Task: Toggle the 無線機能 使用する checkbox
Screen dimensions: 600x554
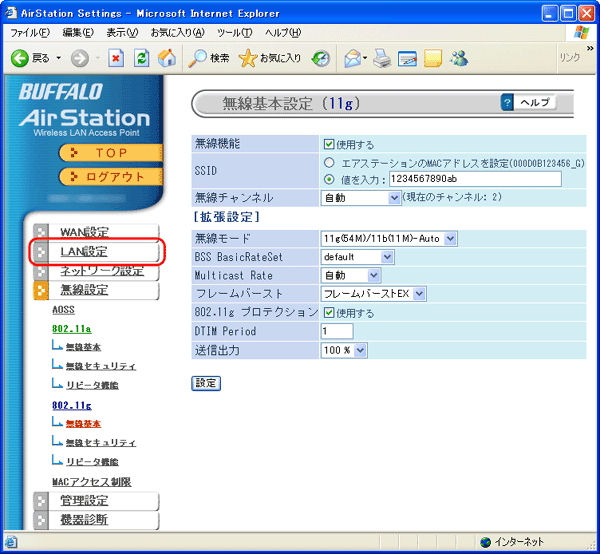Action: click(x=329, y=145)
